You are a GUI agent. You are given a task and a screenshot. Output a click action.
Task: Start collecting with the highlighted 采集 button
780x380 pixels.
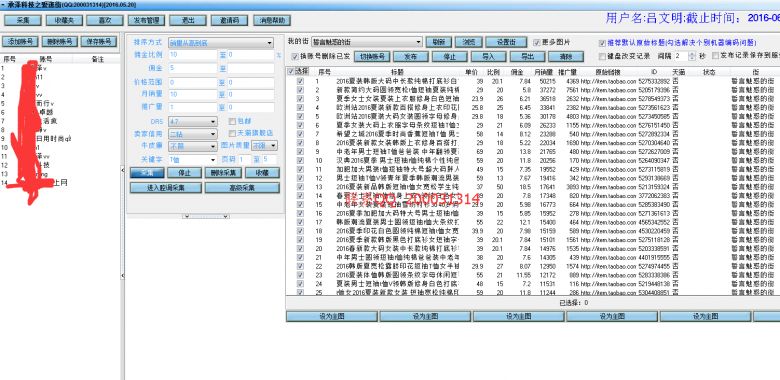[146, 173]
